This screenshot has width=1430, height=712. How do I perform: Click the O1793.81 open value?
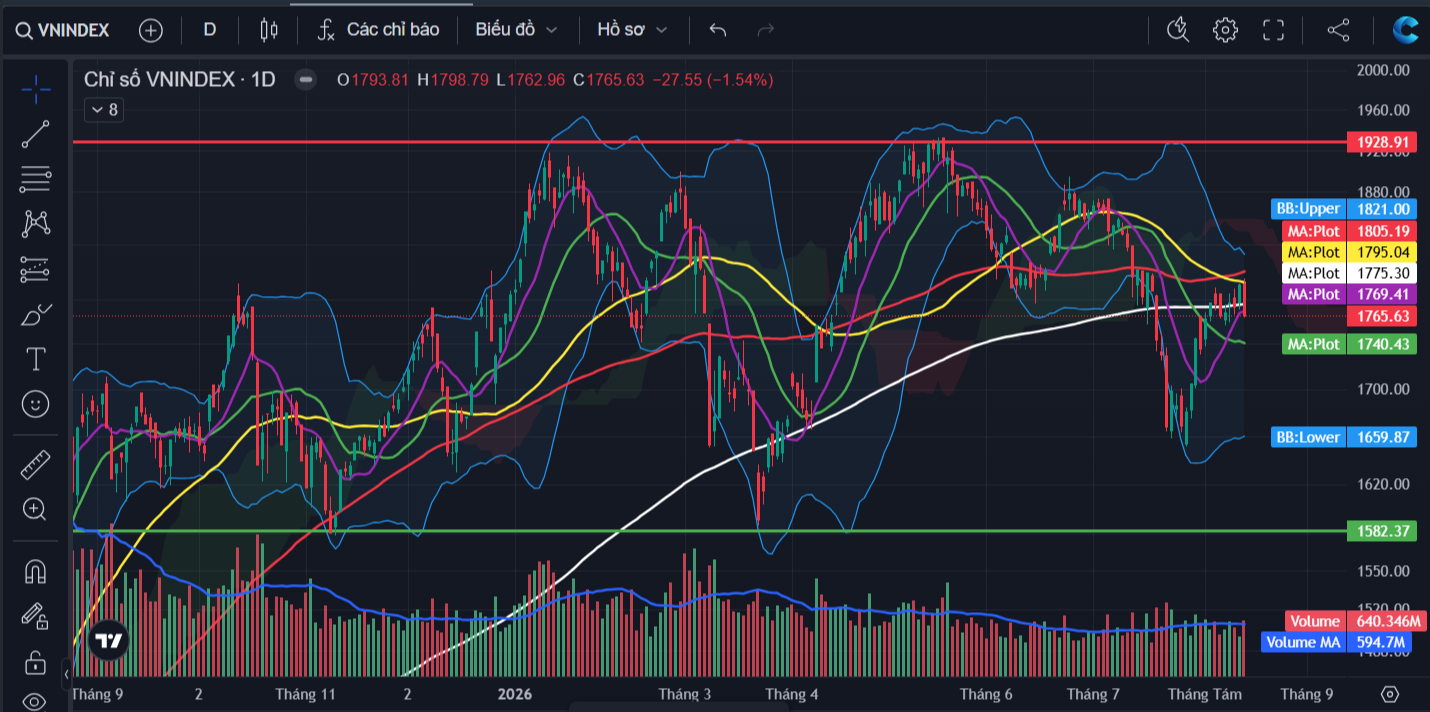pyautogui.click(x=373, y=80)
